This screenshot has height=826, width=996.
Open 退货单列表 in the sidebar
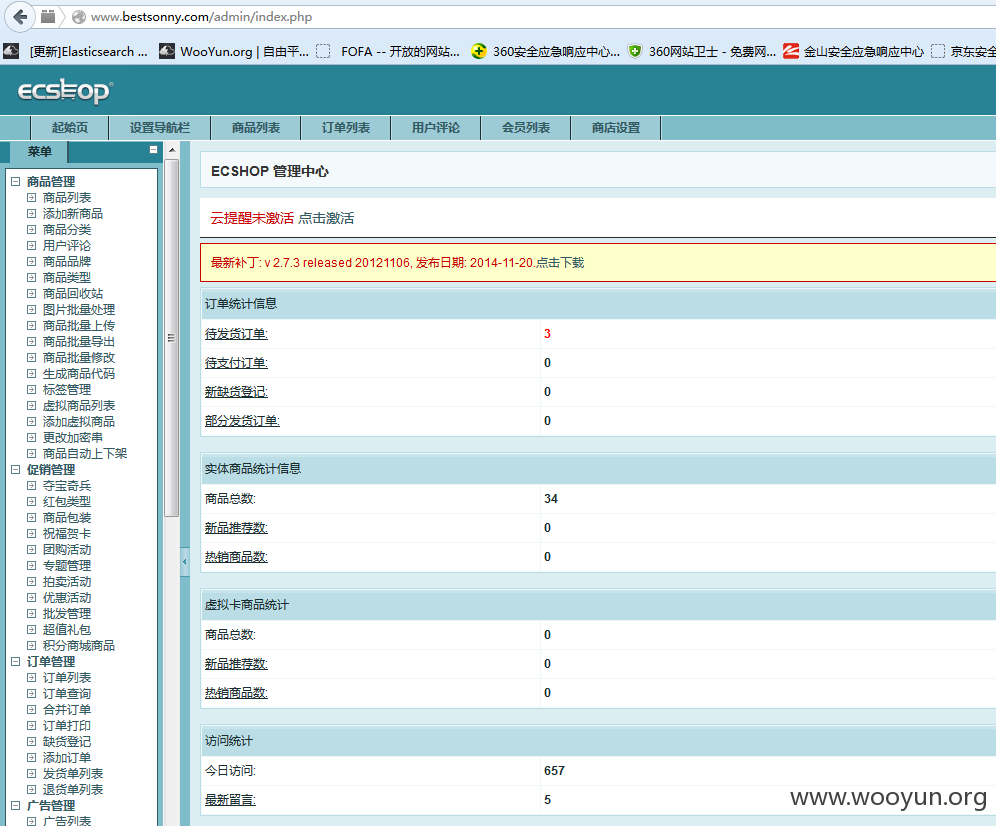pyautogui.click(x=72, y=790)
